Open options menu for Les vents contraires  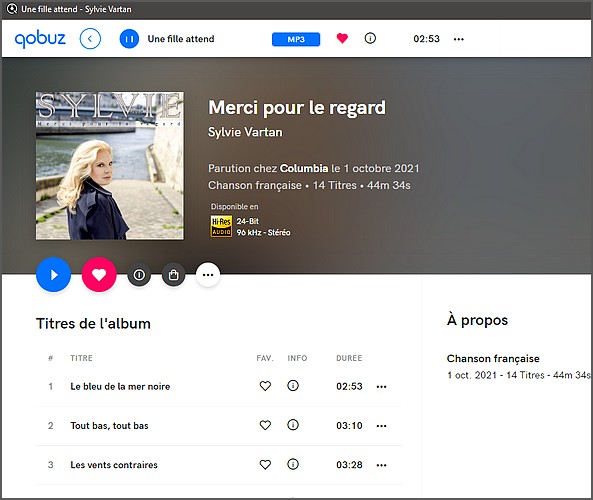[x=381, y=465]
